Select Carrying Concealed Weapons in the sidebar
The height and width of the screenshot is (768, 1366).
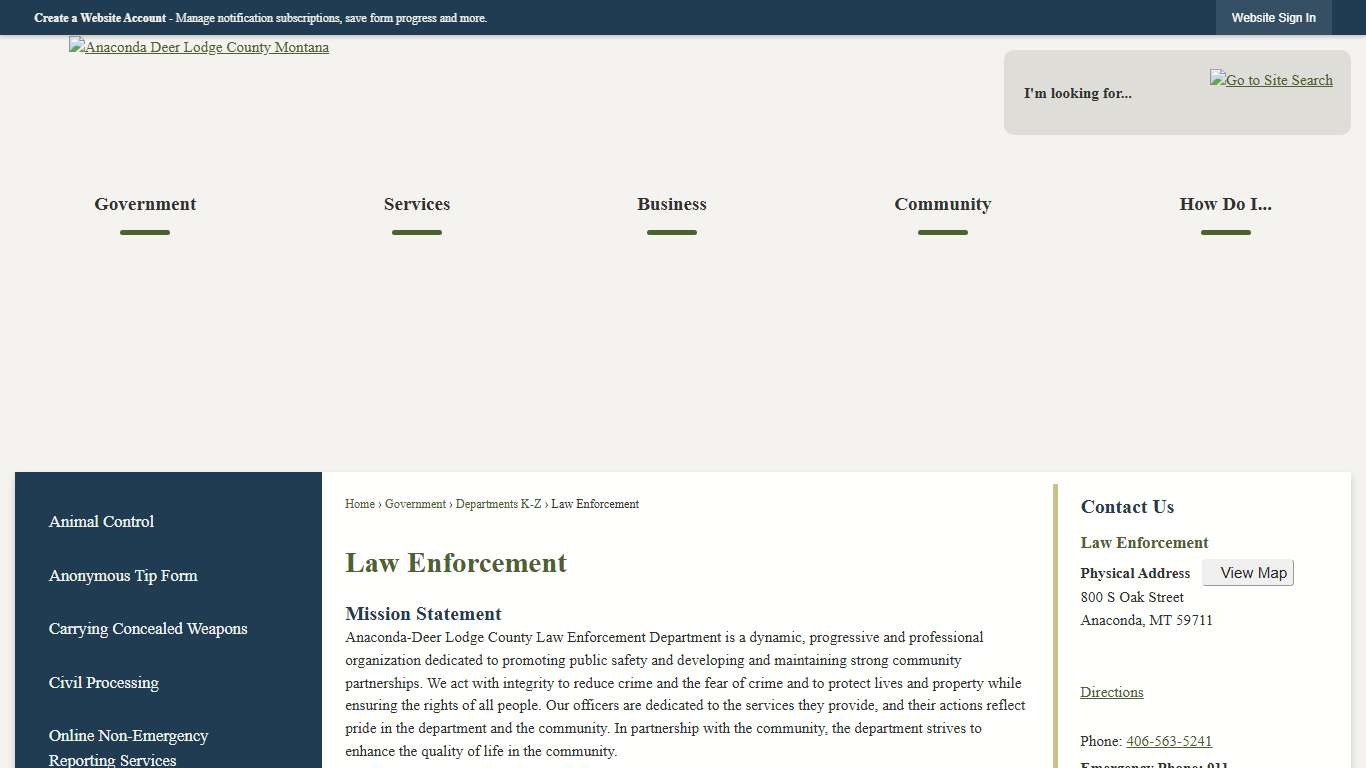pyautogui.click(x=148, y=628)
